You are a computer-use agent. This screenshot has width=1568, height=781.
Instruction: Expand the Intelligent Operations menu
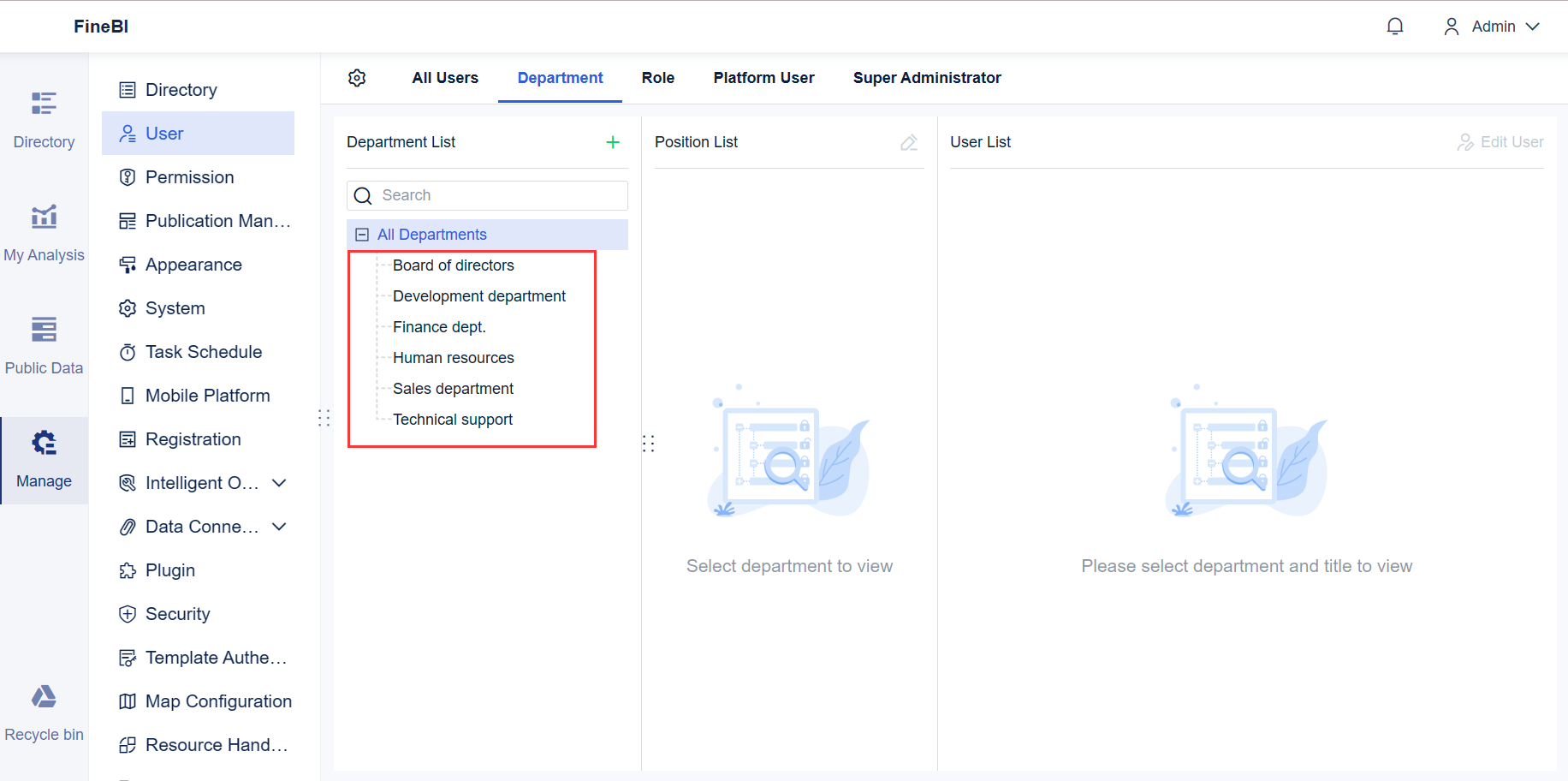pyautogui.click(x=279, y=482)
